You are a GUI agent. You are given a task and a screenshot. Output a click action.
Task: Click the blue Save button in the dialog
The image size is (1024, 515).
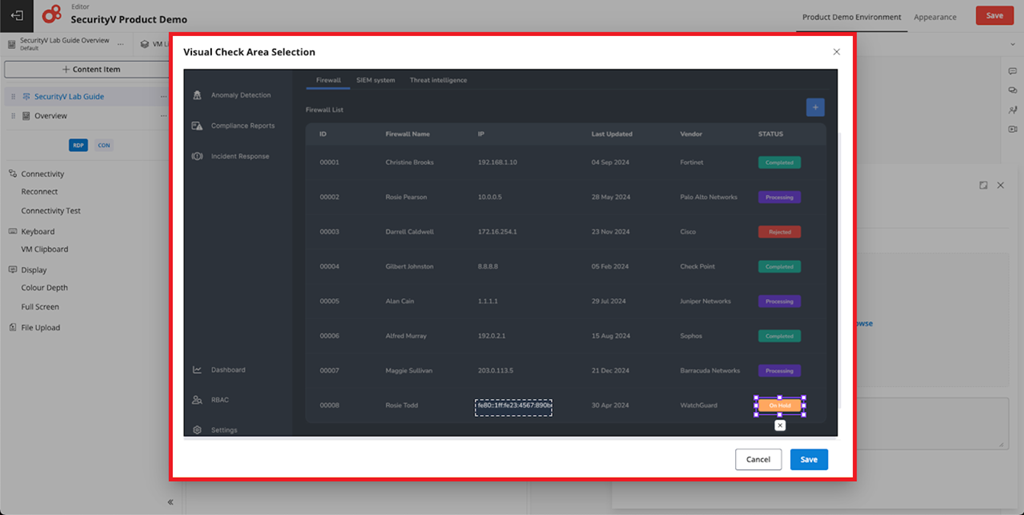click(808, 460)
